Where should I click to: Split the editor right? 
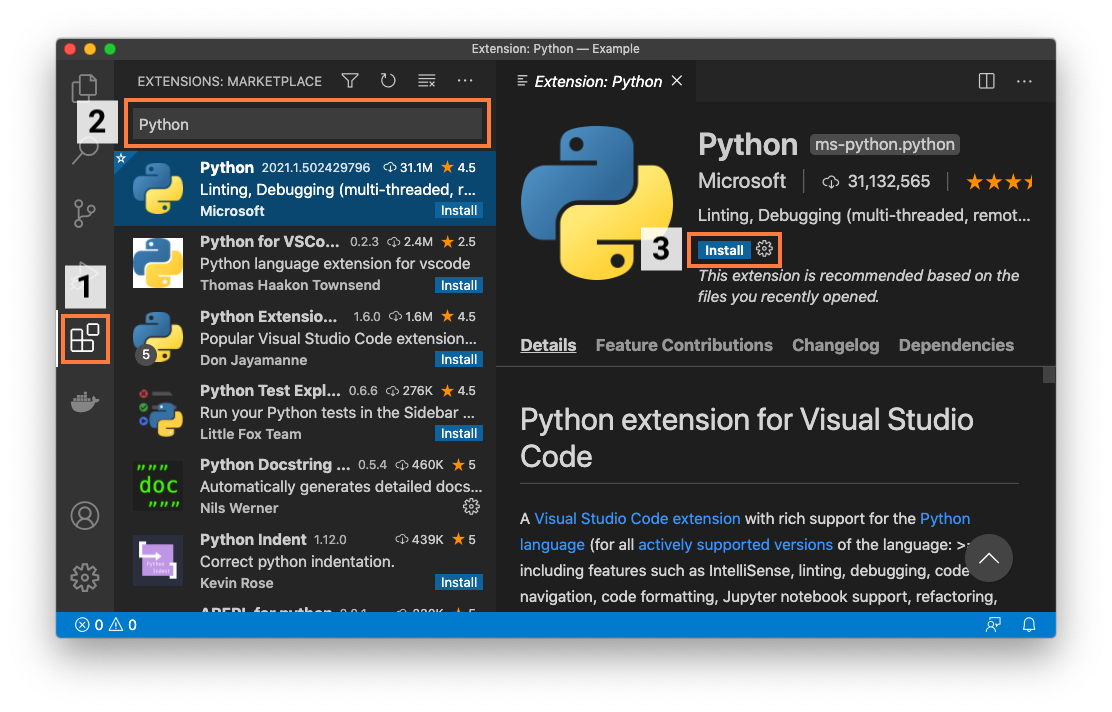986,81
